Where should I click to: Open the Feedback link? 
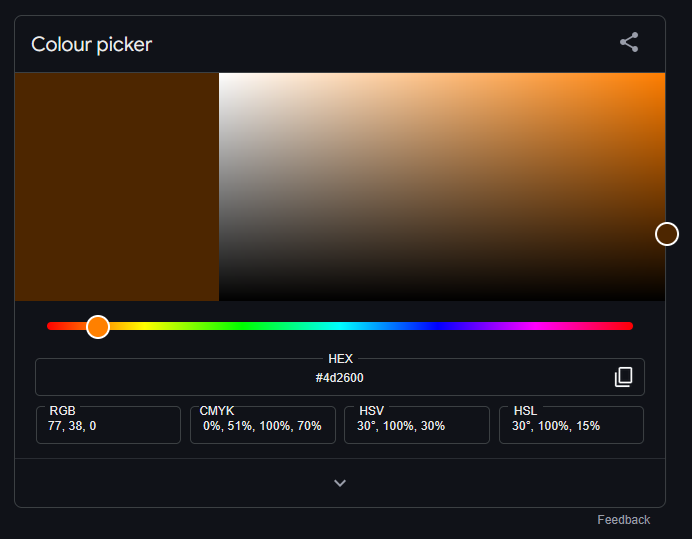click(x=624, y=520)
